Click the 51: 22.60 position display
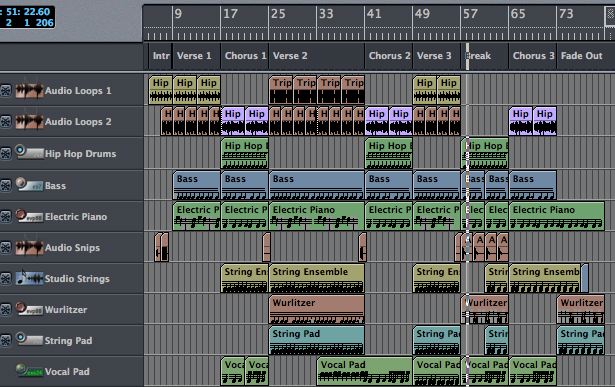Screen dimensions: 615x387 [x=27, y=12]
